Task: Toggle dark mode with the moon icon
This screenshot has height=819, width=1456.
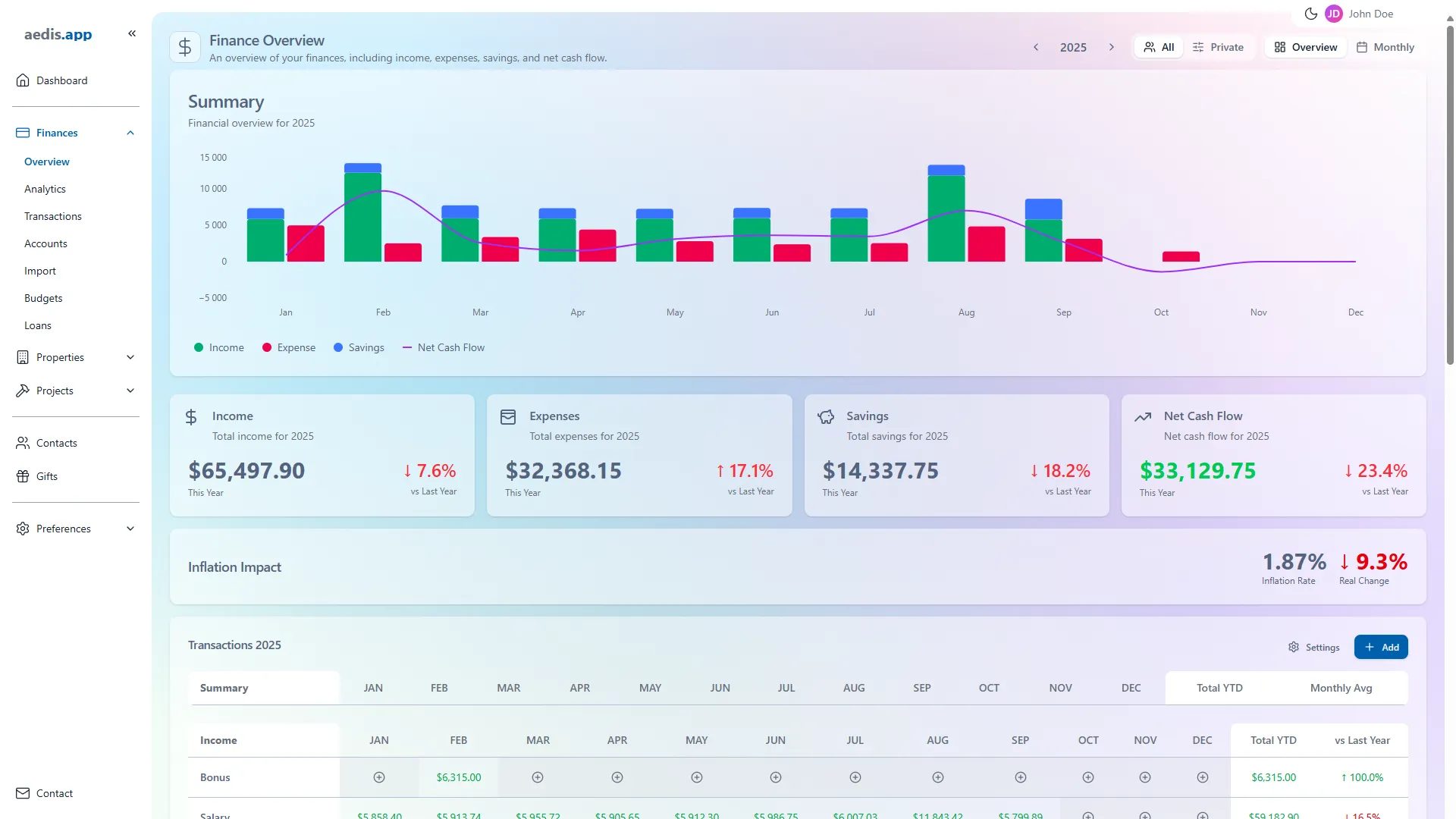Action: 1310,13
